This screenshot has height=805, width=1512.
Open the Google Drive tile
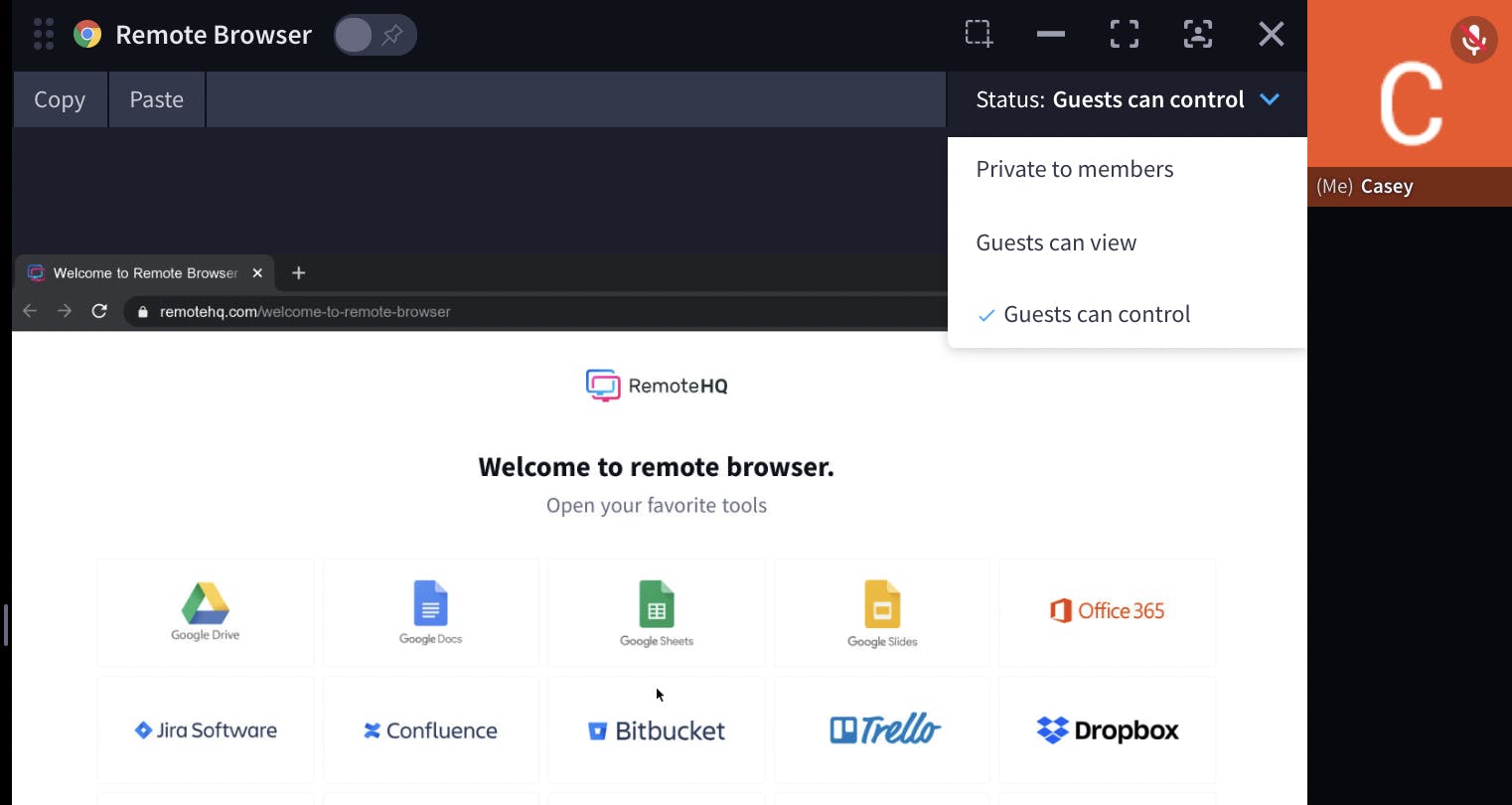pos(206,612)
